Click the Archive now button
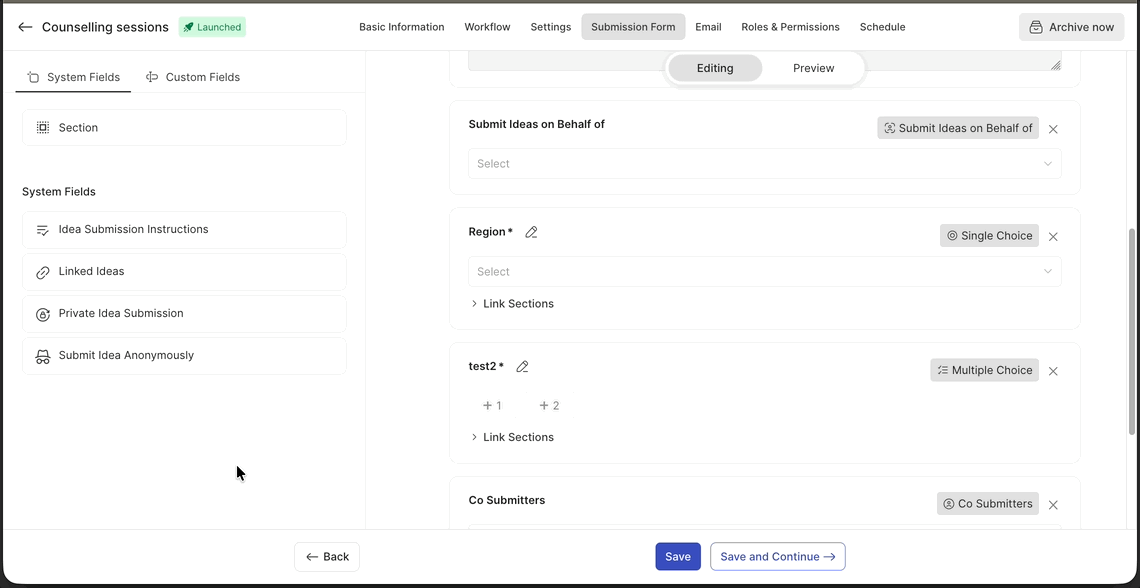Image resolution: width=1140 pixels, height=588 pixels. pos(1071,27)
